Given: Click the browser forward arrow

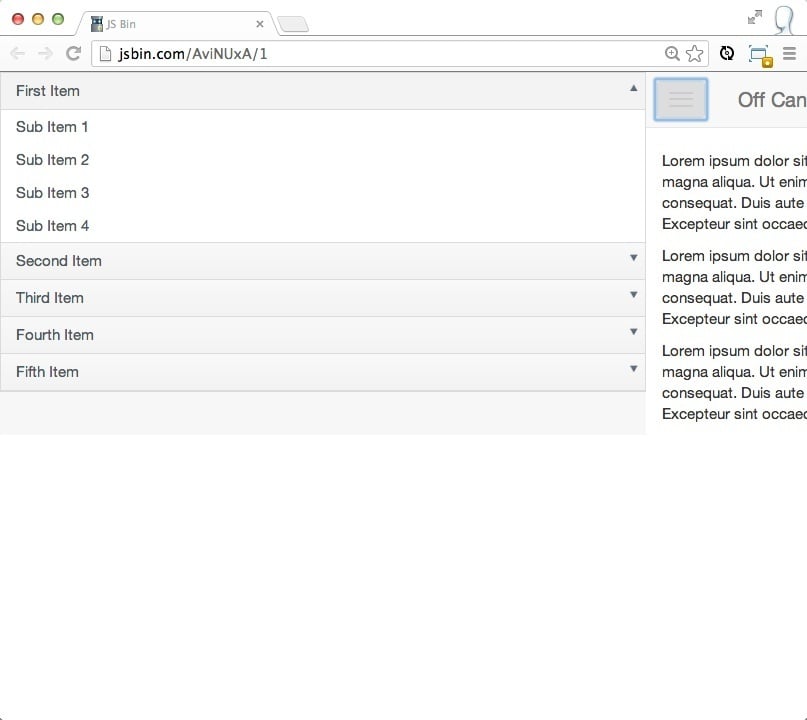Looking at the screenshot, I should pos(45,54).
